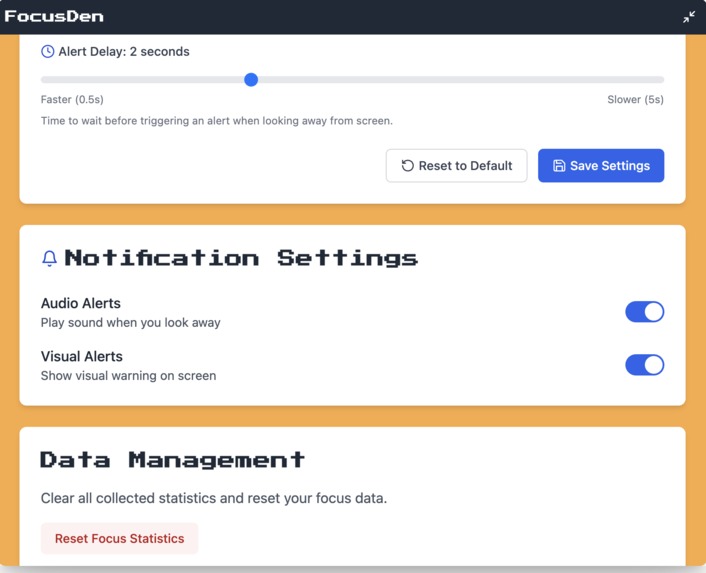Click the Alert Delay slider handle
Image resolution: width=706 pixels, height=573 pixels.
[251, 80]
